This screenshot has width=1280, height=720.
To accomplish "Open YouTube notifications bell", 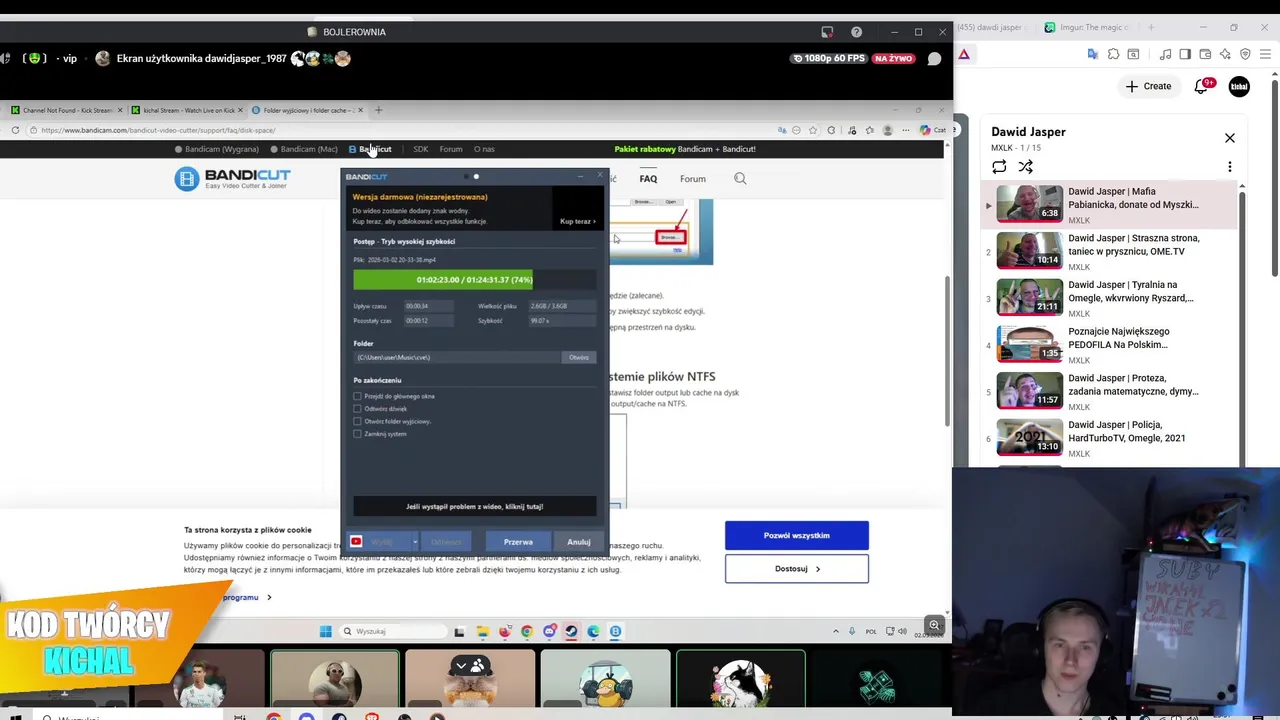I will (x=1202, y=86).
